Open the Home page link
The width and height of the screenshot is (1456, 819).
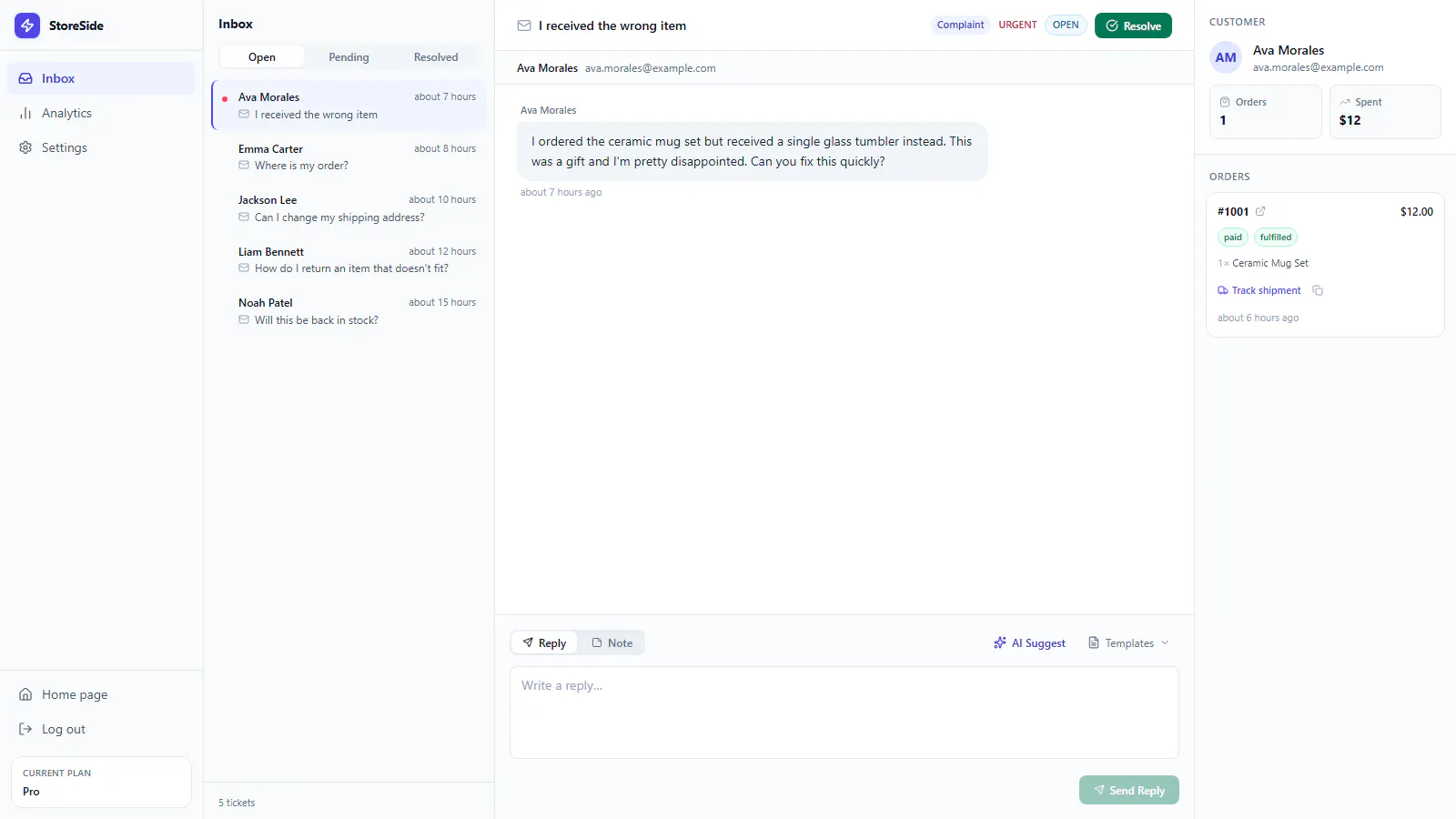pyautogui.click(x=101, y=694)
